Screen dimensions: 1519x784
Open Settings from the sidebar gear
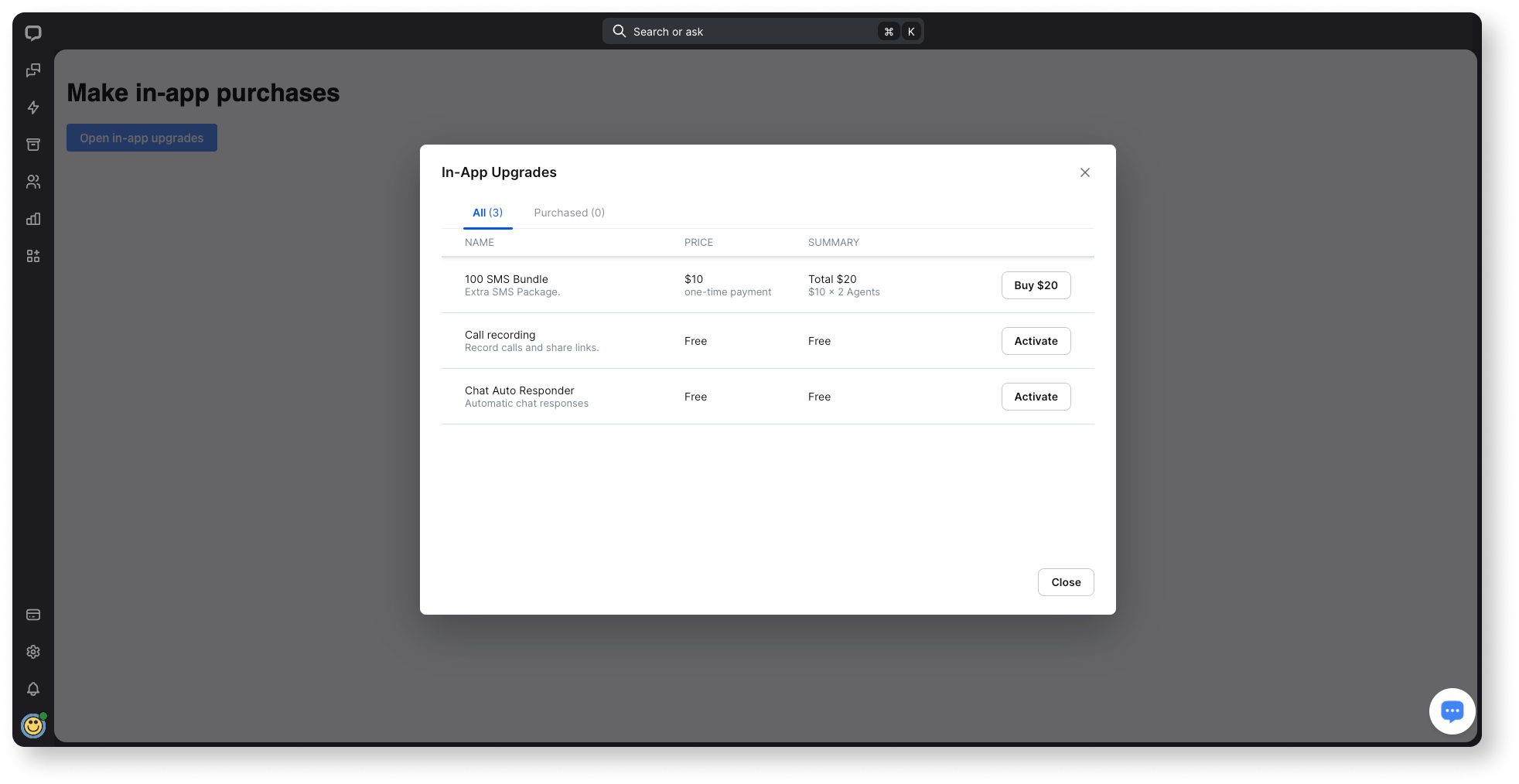click(33, 652)
